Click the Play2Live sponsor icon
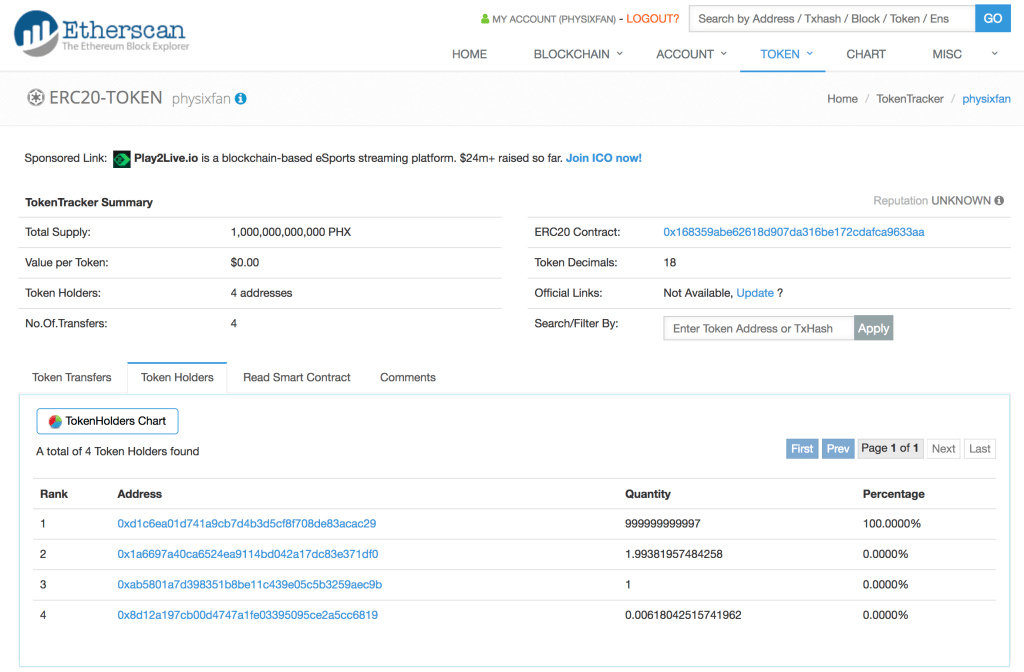The height and width of the screenshot is (672, 1024). (x=121, y=159)
